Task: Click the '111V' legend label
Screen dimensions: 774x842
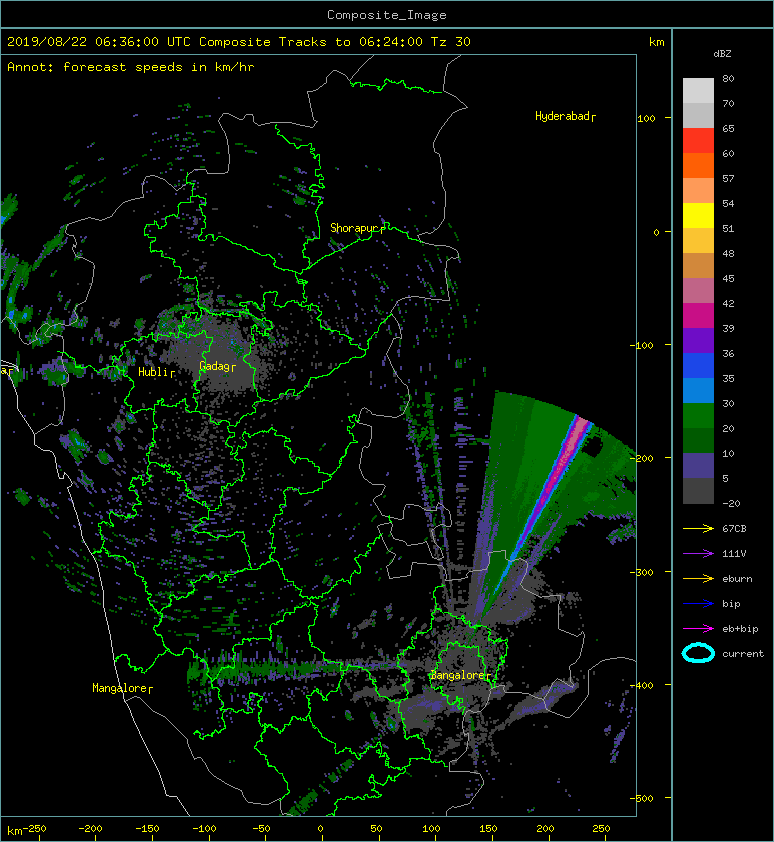Action: (x=734, y=554)
